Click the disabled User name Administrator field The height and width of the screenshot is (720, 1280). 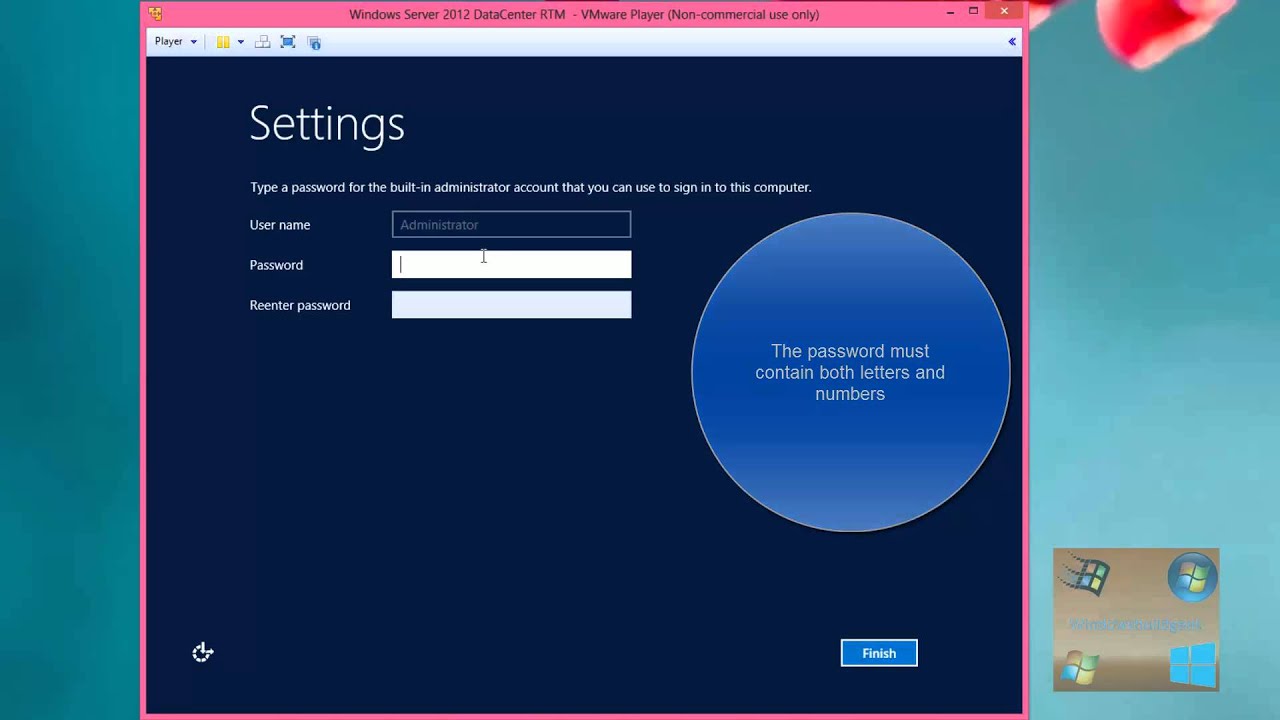pos(511,224)
